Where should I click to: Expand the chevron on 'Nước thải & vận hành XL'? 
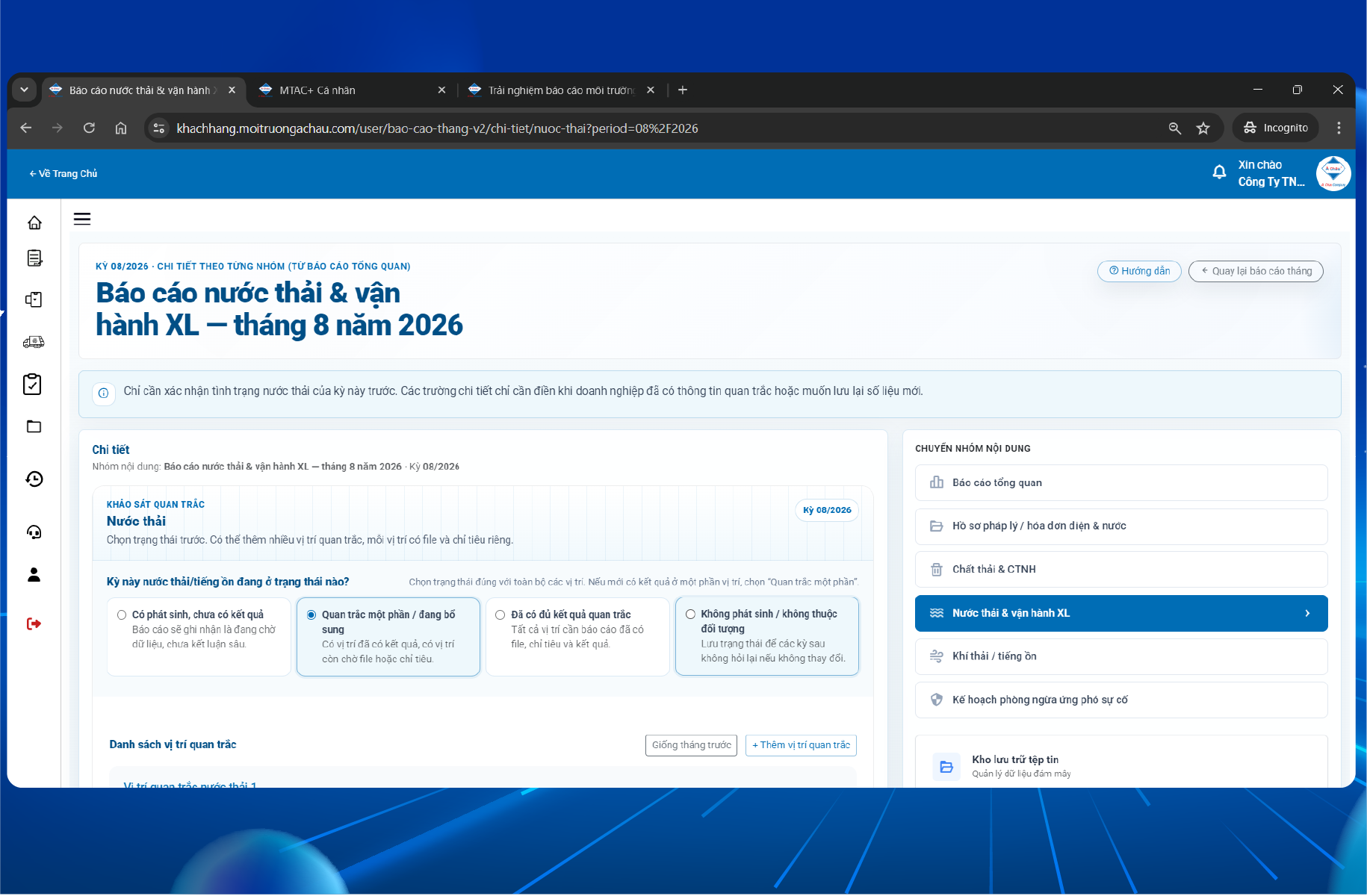(x=1307, y=613)
